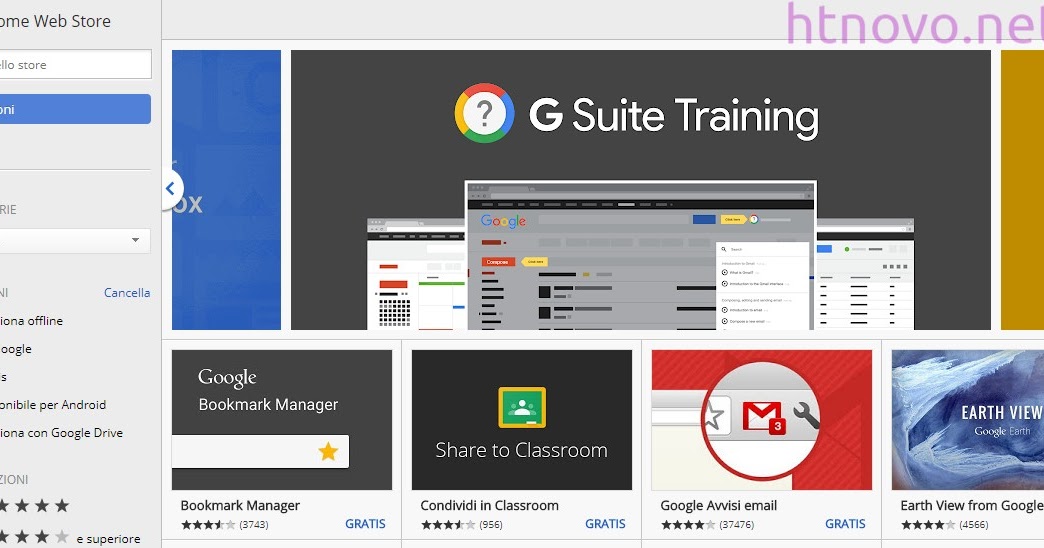
Task: Select the five-star rating filter
Action: click(35, 506)
